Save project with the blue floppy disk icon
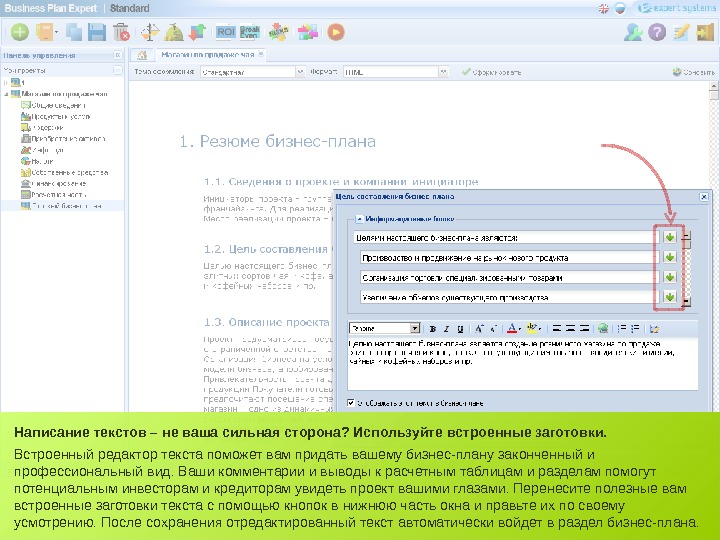This screenshot has height=540, width=720. (x=97, y=32)
